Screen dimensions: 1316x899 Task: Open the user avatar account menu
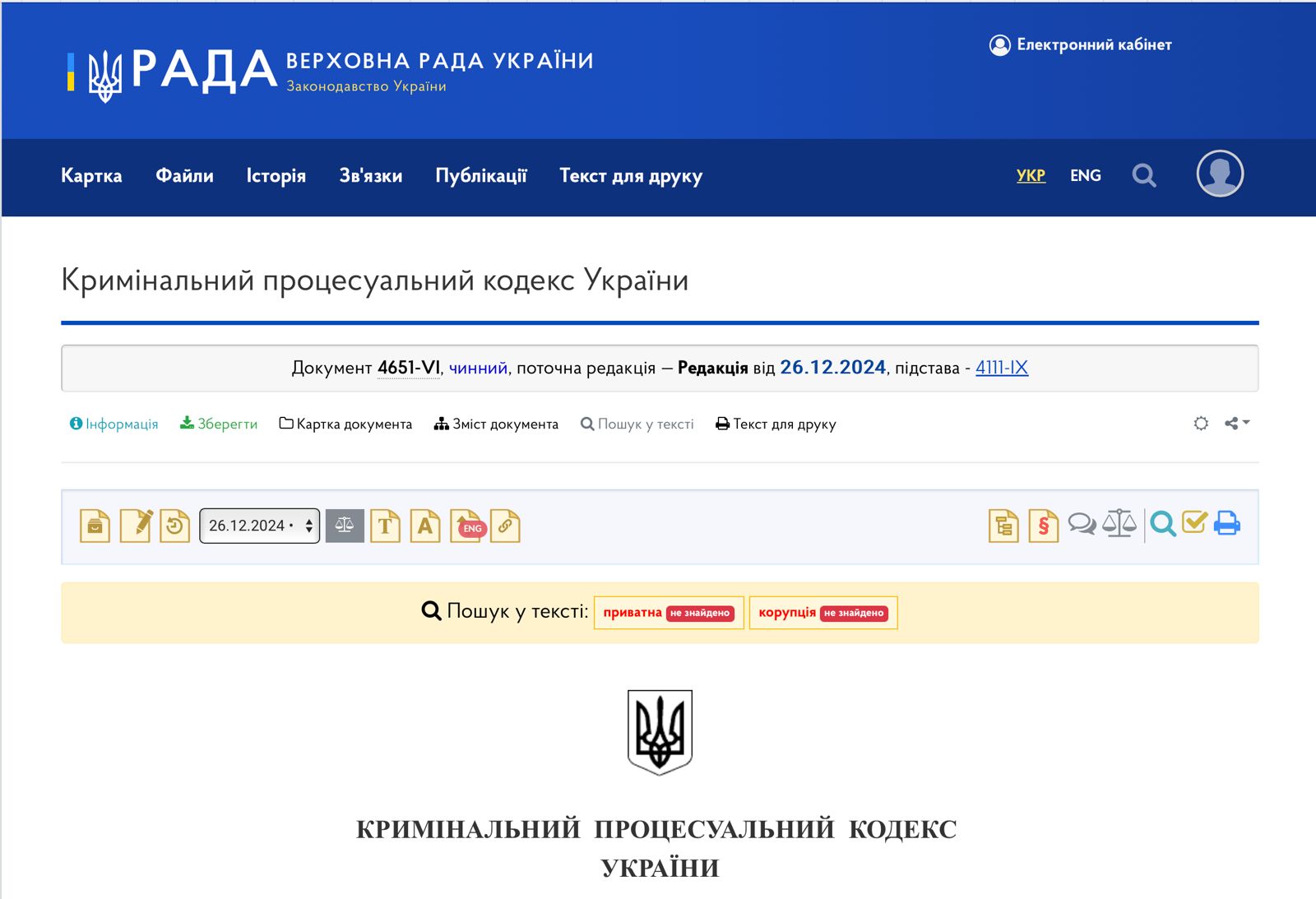coord(1219,174)
